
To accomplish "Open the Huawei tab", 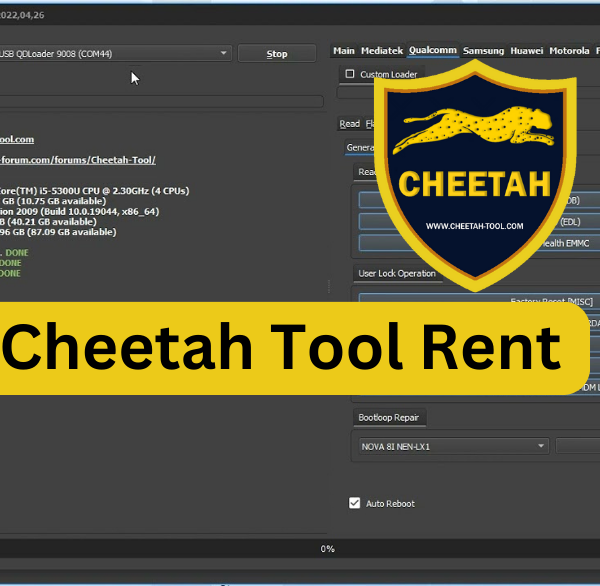I will tap(527, 51).
